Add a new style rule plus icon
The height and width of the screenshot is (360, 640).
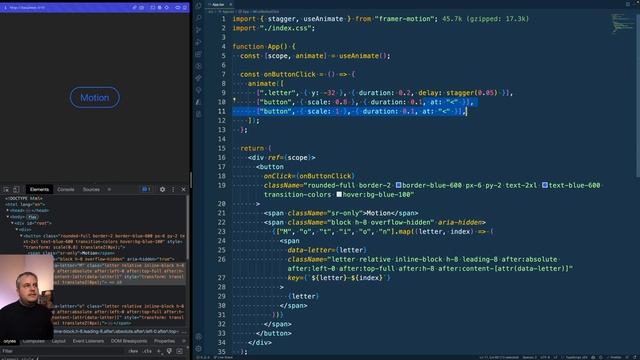[159, 351]
